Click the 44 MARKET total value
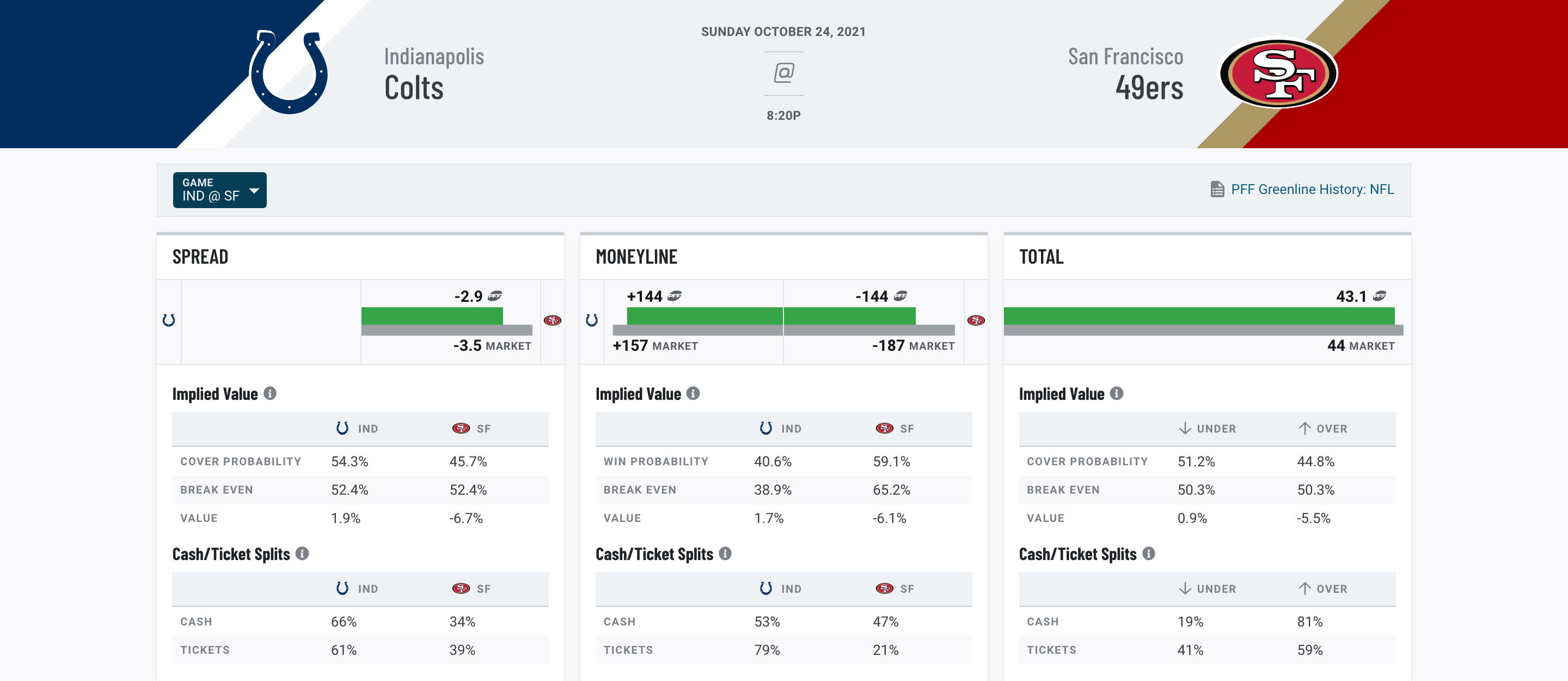The image size is (1568, 681). [1361, 346]
